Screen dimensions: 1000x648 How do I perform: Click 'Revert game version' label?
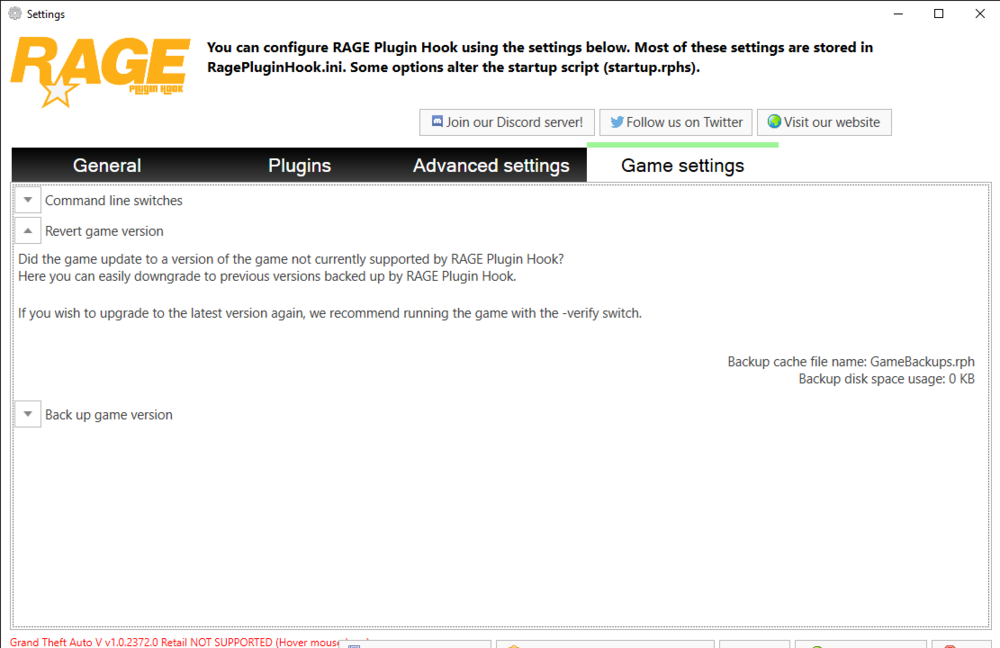click(104, 231)
